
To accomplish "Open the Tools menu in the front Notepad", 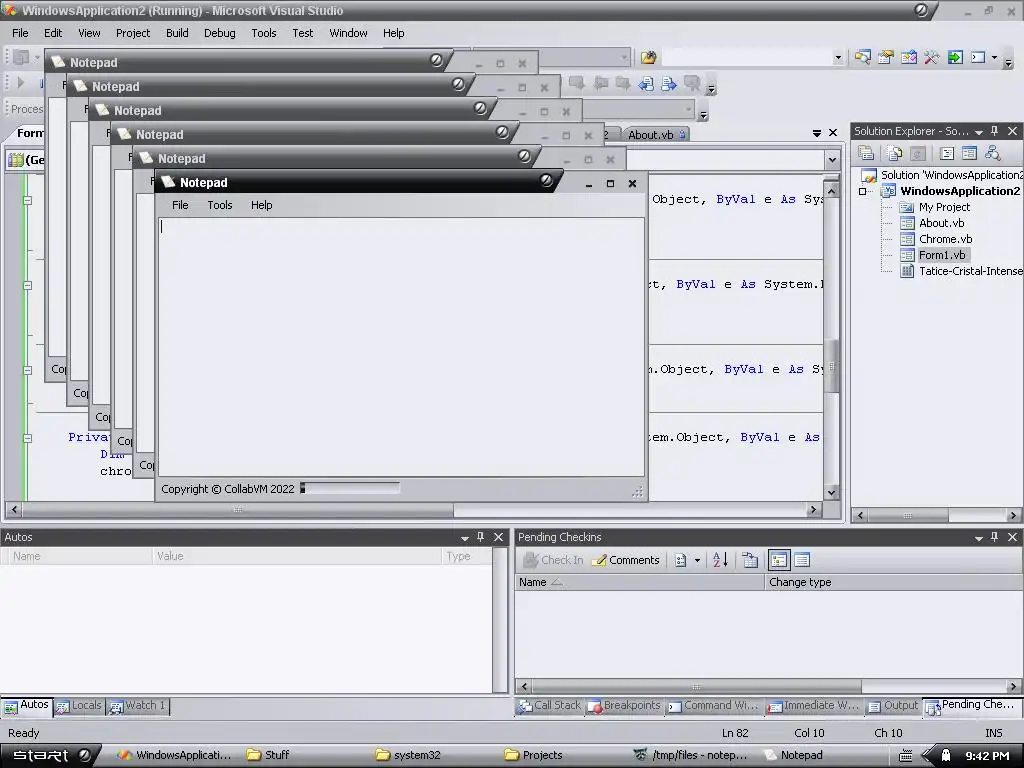I will coord(219,205).
